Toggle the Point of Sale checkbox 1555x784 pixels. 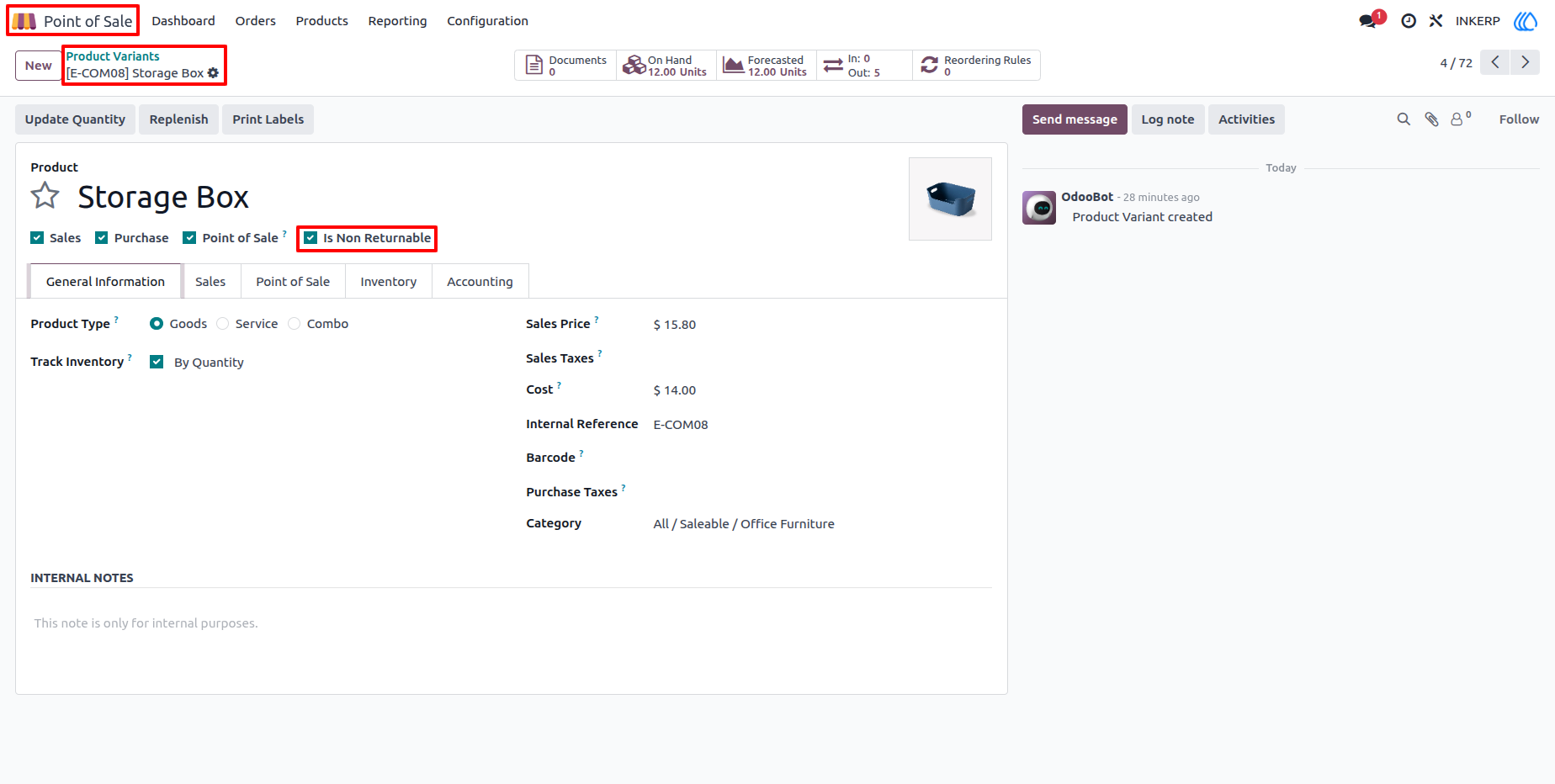click(189, 238)
